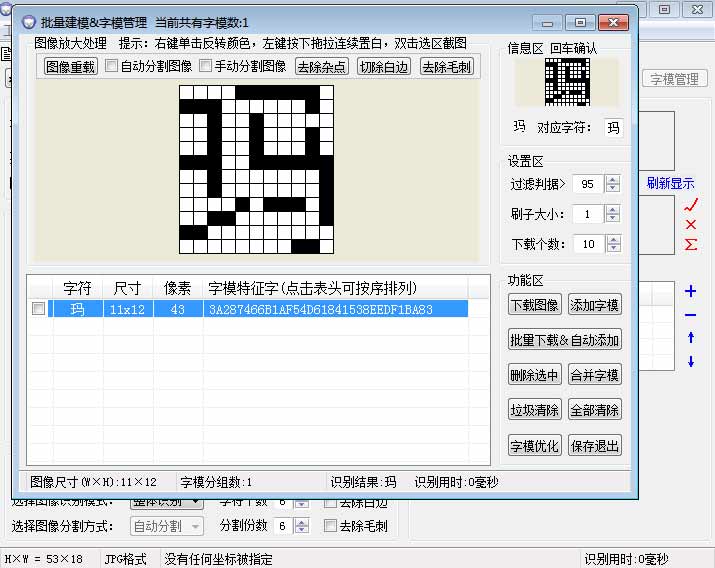This screenshot has height=568, width=715.
Task: Toggle the 去除毛刺 checkbox in the background window
Action: (x=330, y=526)
